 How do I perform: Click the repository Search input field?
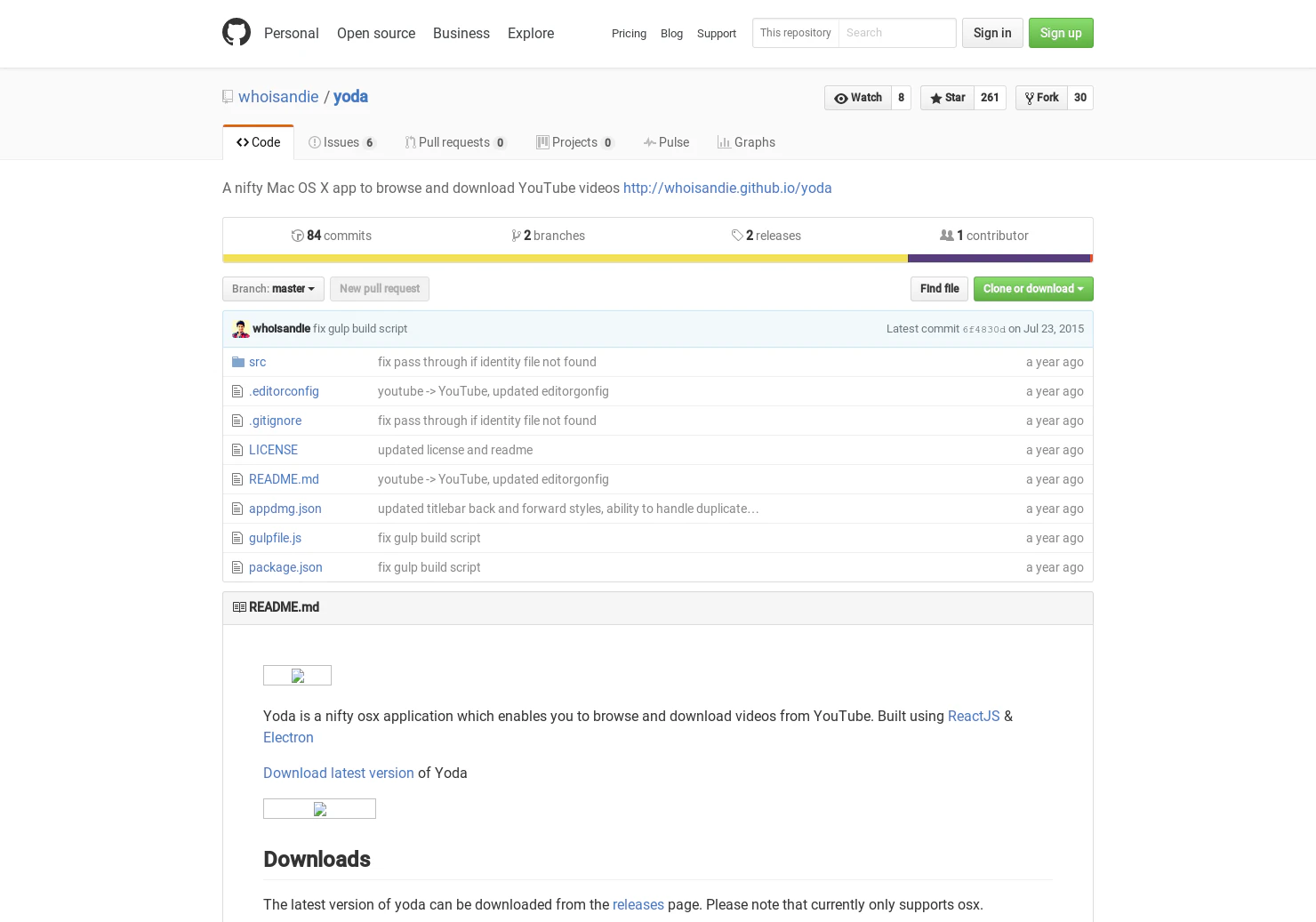(x=896, y=33)
